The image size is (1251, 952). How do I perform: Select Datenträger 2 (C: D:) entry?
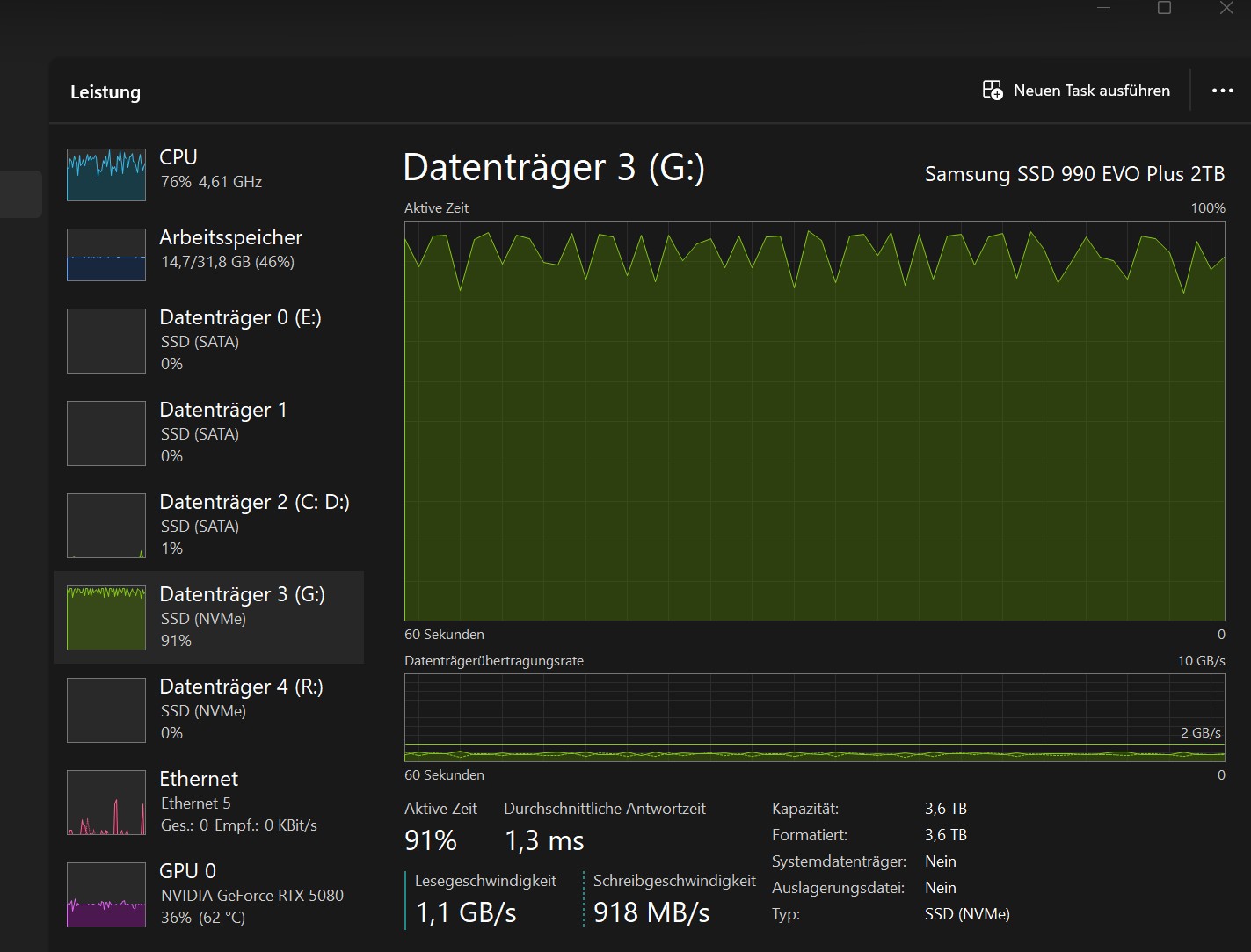click(x=253, y=503)
